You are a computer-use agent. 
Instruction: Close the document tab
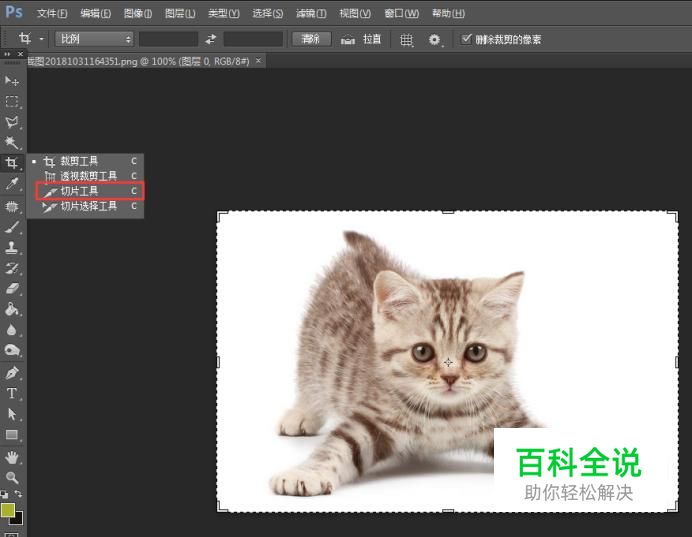[259, 61]
